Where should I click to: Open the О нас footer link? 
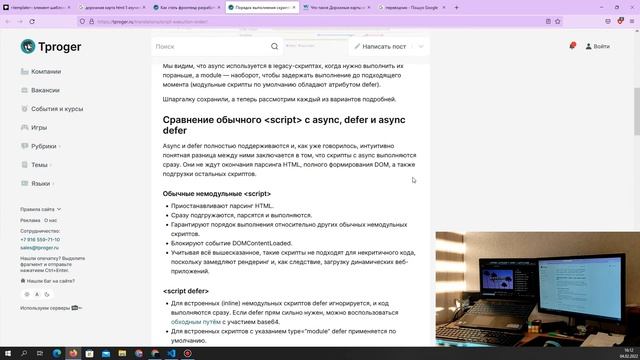51,220
